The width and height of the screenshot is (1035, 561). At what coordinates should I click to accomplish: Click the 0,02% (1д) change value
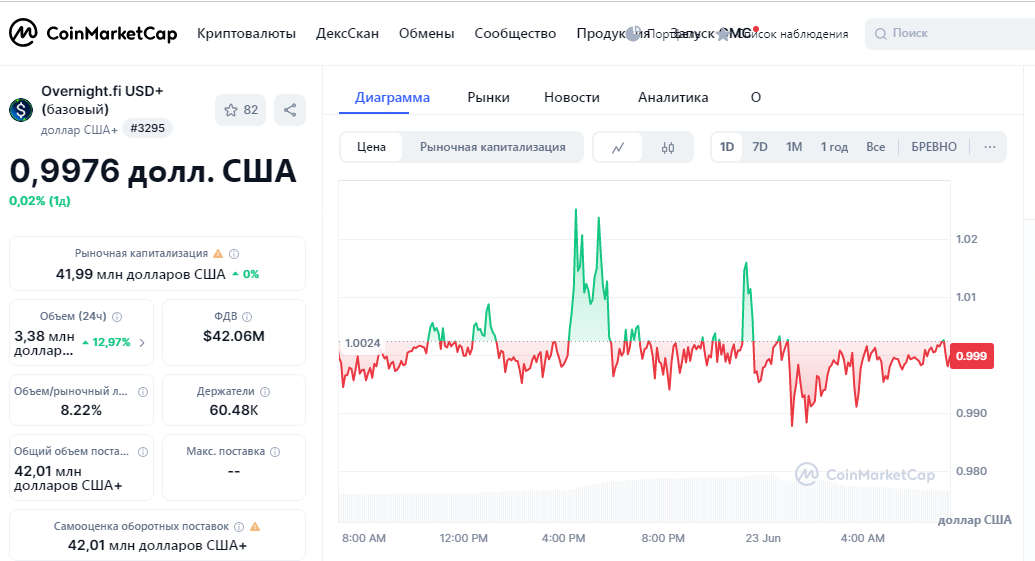[40, 201]
